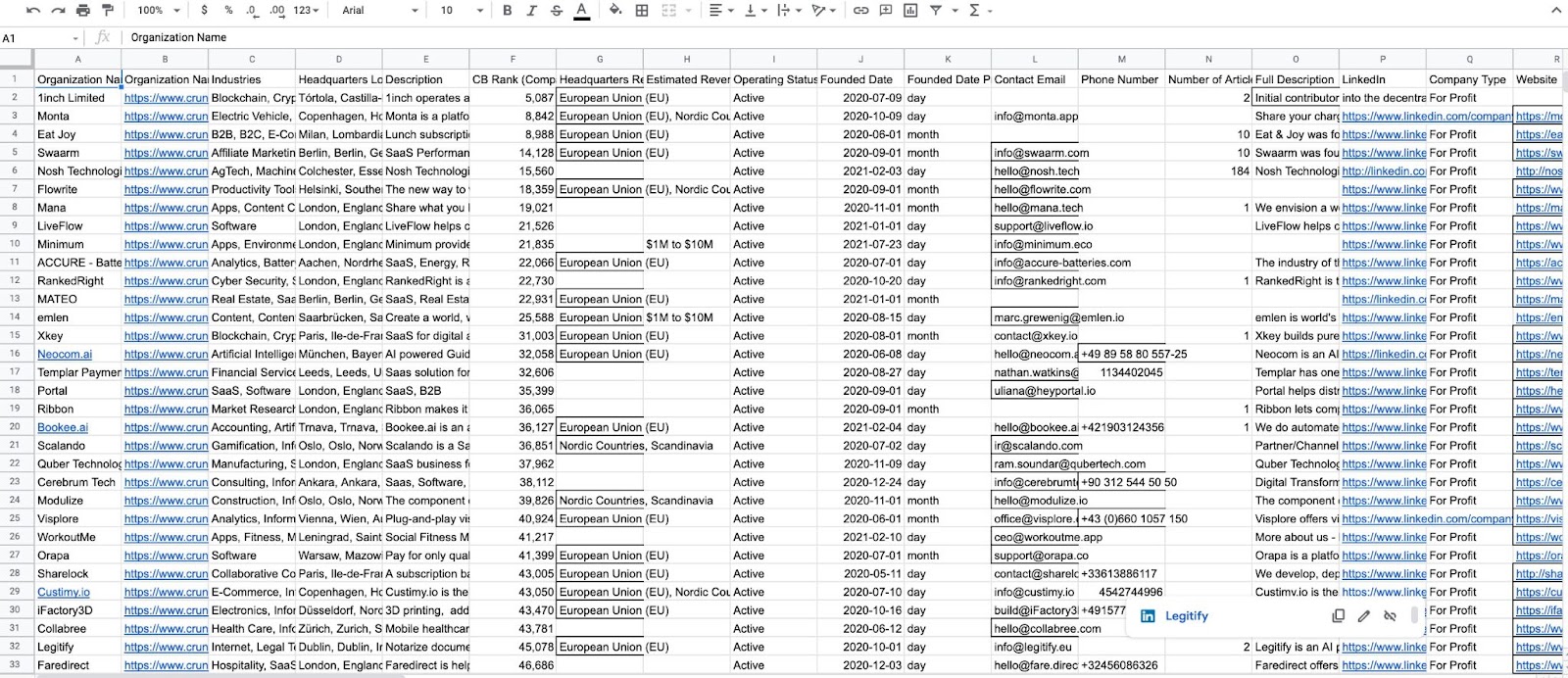Open the horizontal align dropdown
1568x678 pixels.
(720, 10)
